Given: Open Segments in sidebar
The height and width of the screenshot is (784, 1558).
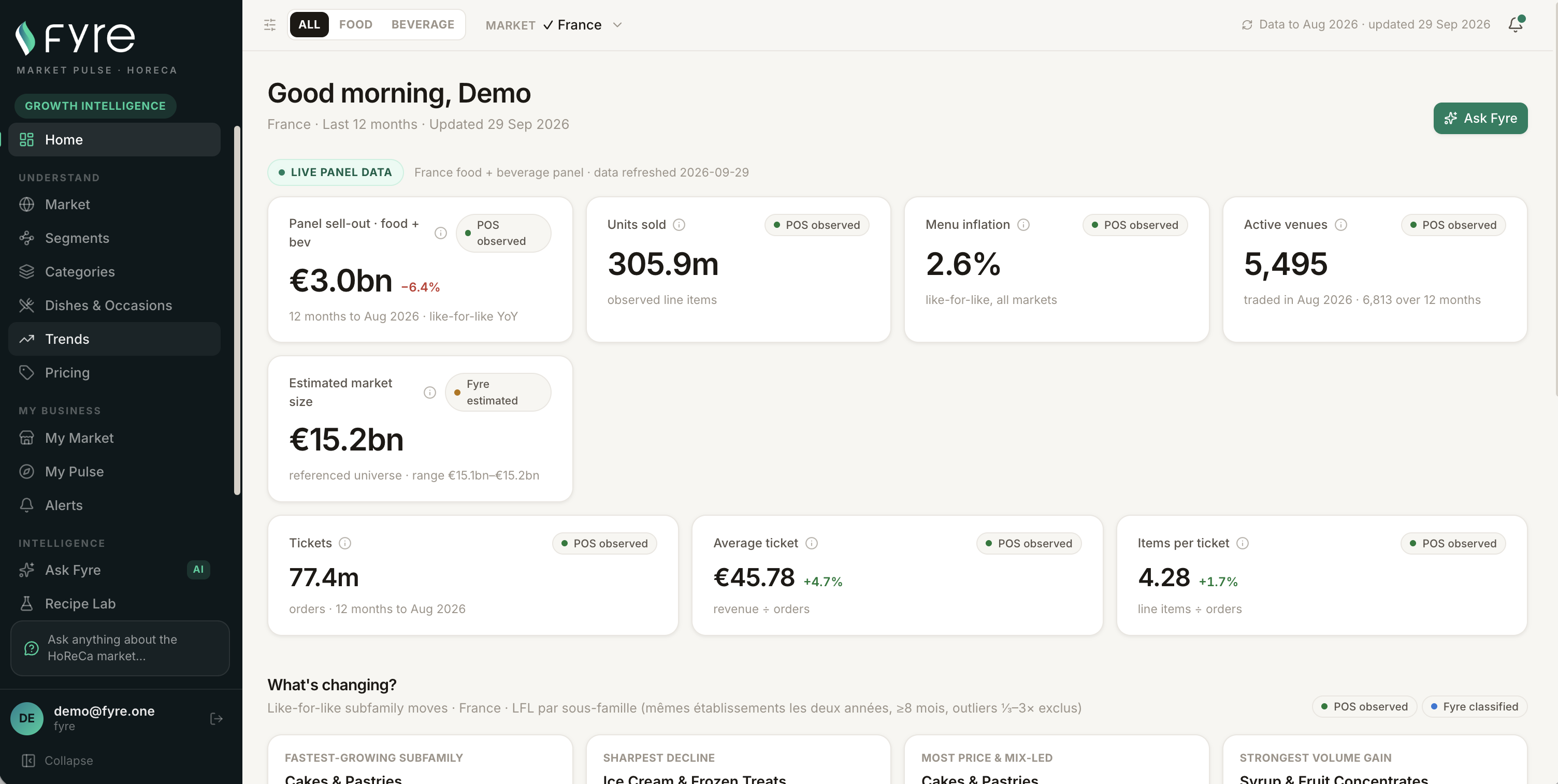Looking at the screenshot, I should click(x=114, y=238).
